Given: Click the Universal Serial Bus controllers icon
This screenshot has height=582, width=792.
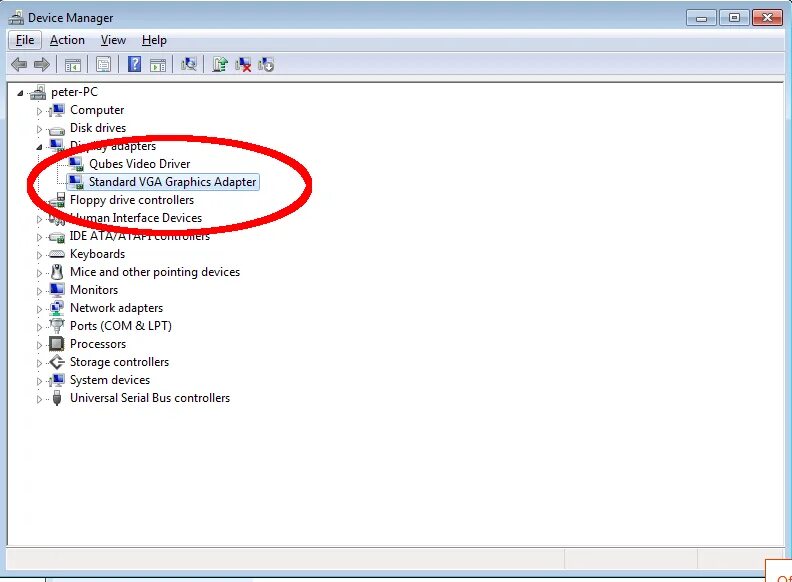Looking at the screenshot, I should pyautogui.click(x=57, y=398).
